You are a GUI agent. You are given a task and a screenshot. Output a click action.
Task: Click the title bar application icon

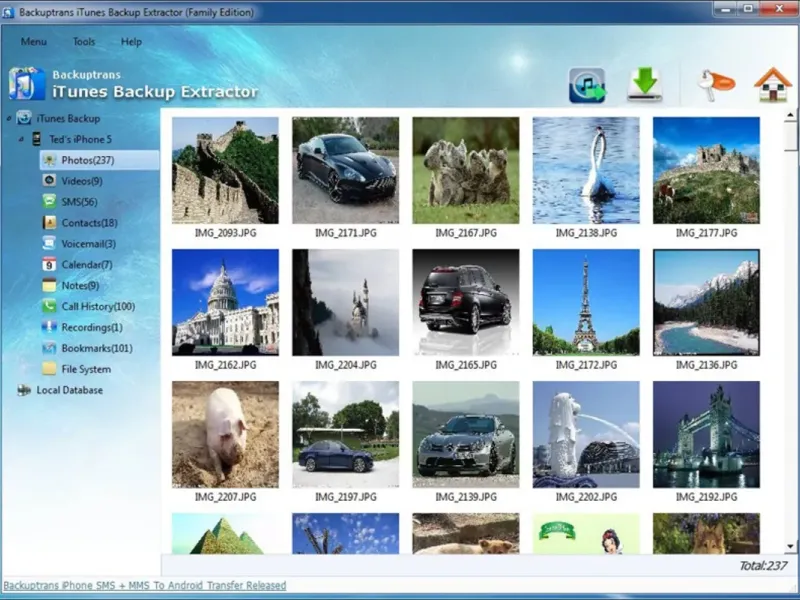[8, 12]
